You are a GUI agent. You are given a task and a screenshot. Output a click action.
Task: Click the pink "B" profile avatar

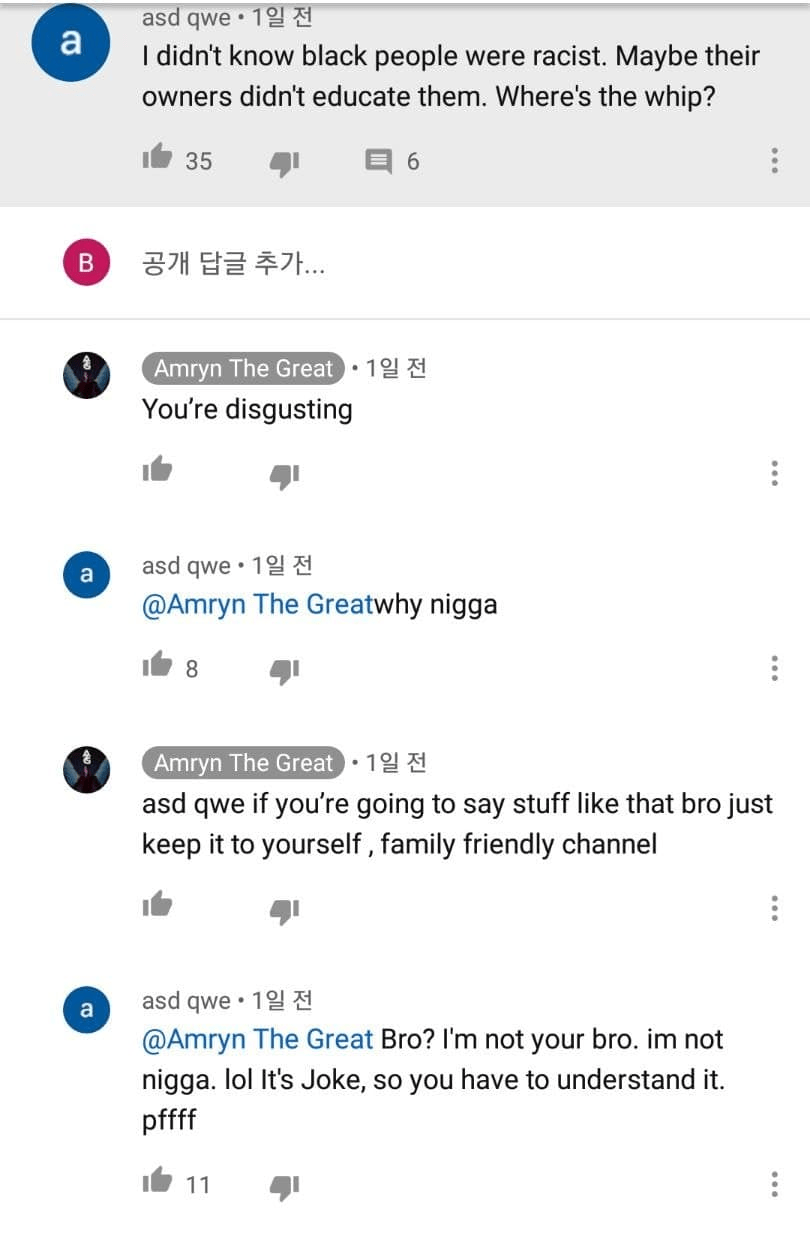[85, 263]
